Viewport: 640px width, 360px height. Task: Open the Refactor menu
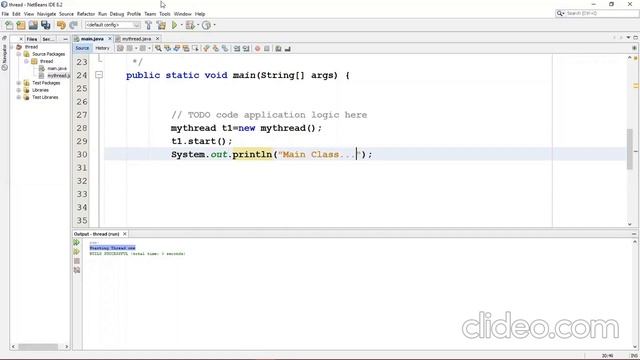click(x=86, y=14)
